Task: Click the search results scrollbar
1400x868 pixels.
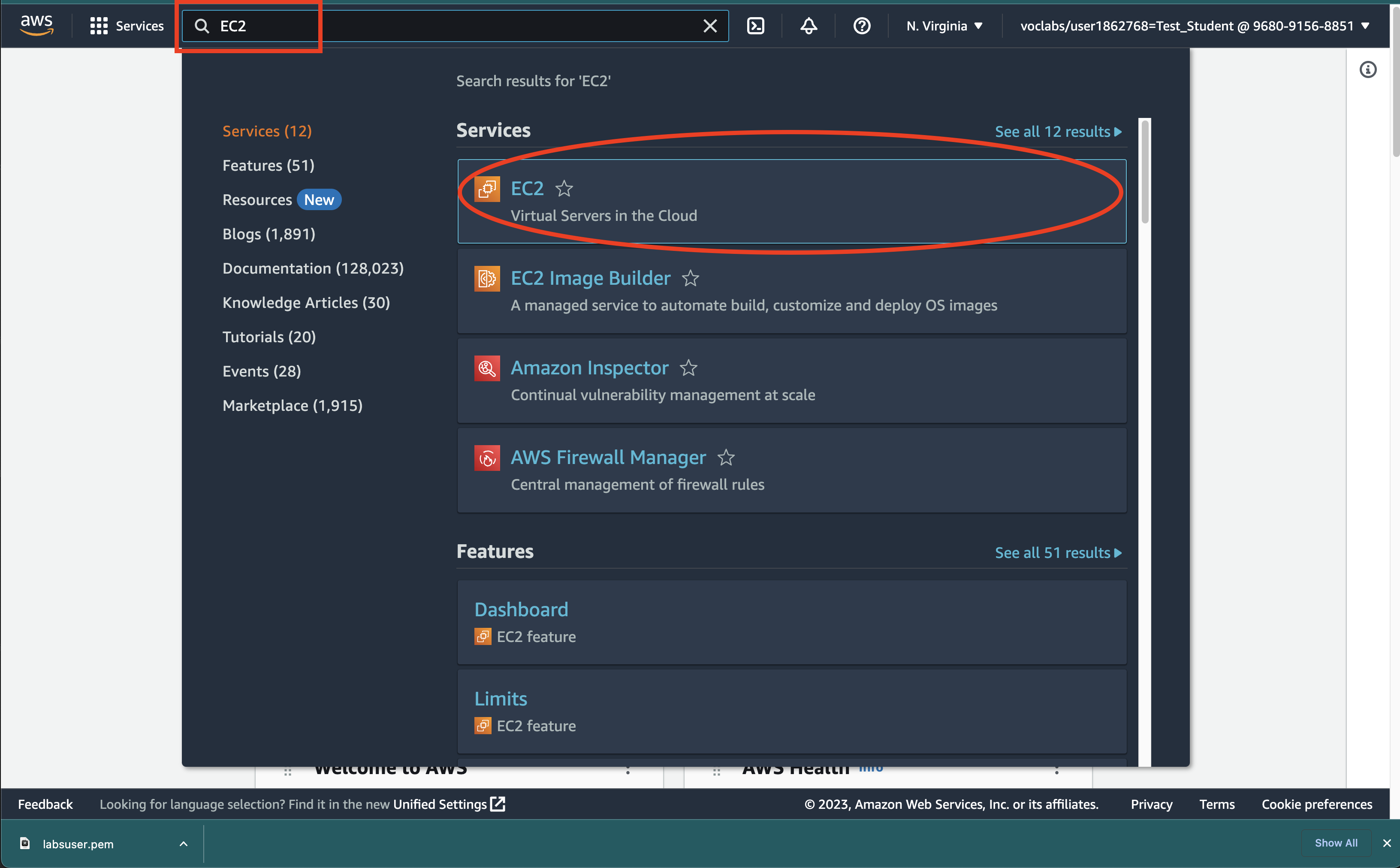Action: (x=1144, y=172)
